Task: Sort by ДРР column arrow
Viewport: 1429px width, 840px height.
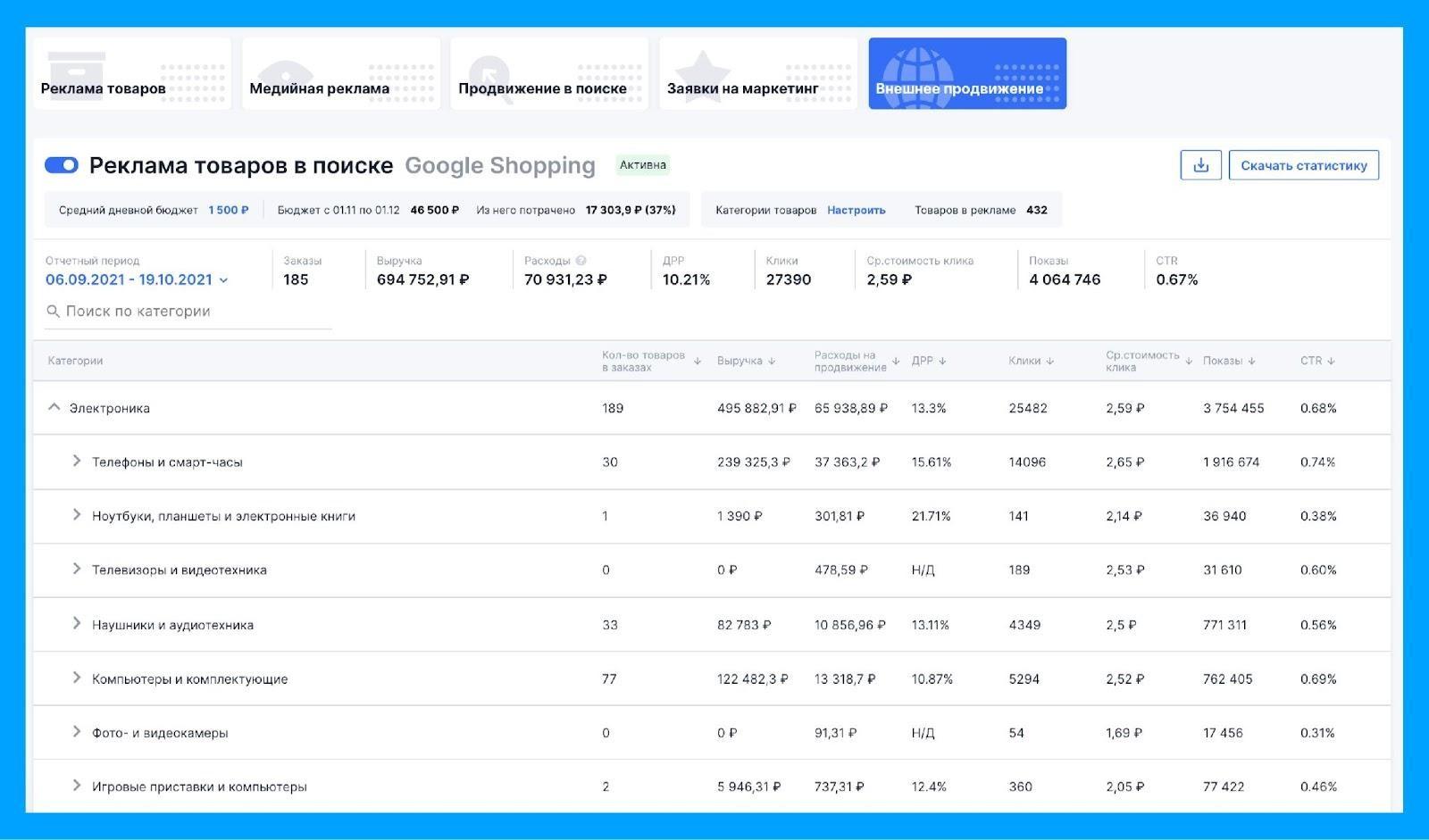Action: click(x=942, y=362)
